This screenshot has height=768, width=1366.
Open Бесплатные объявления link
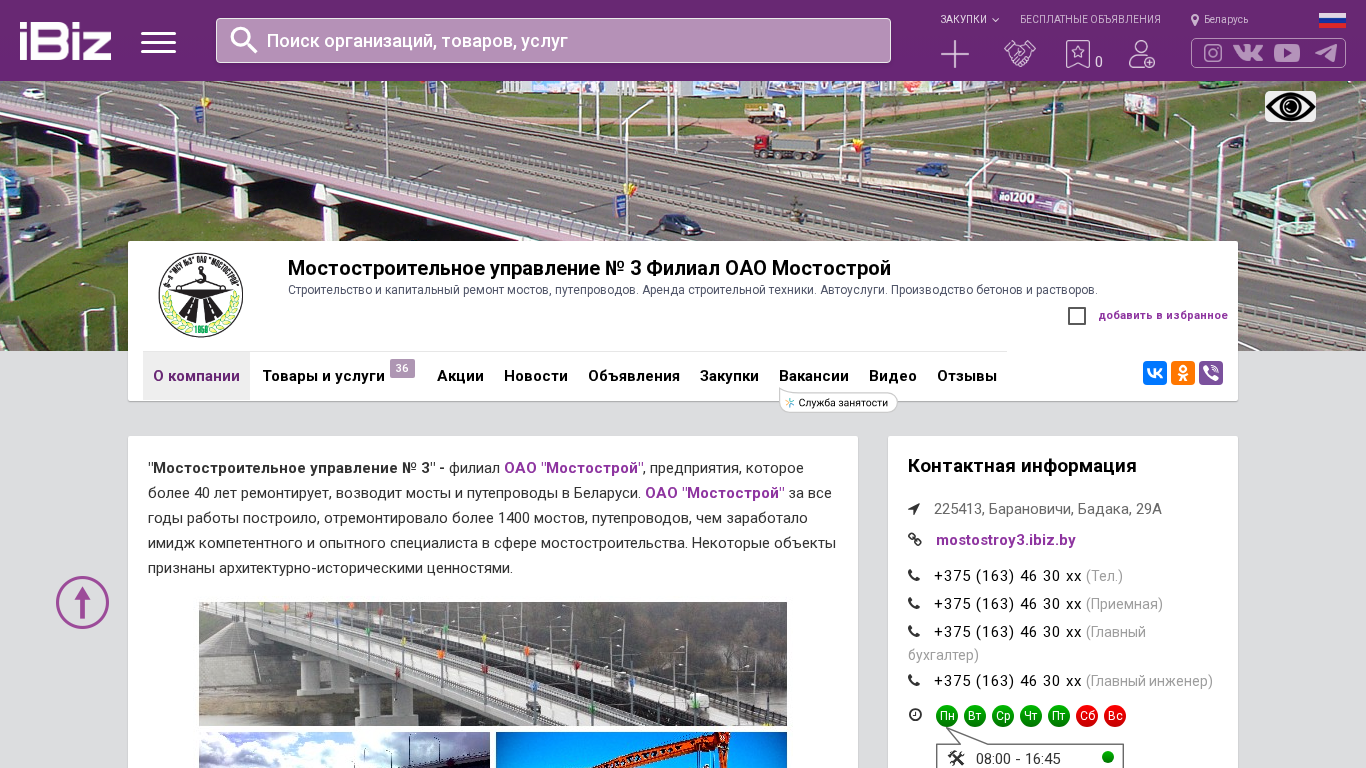[x=1090, y=20]
